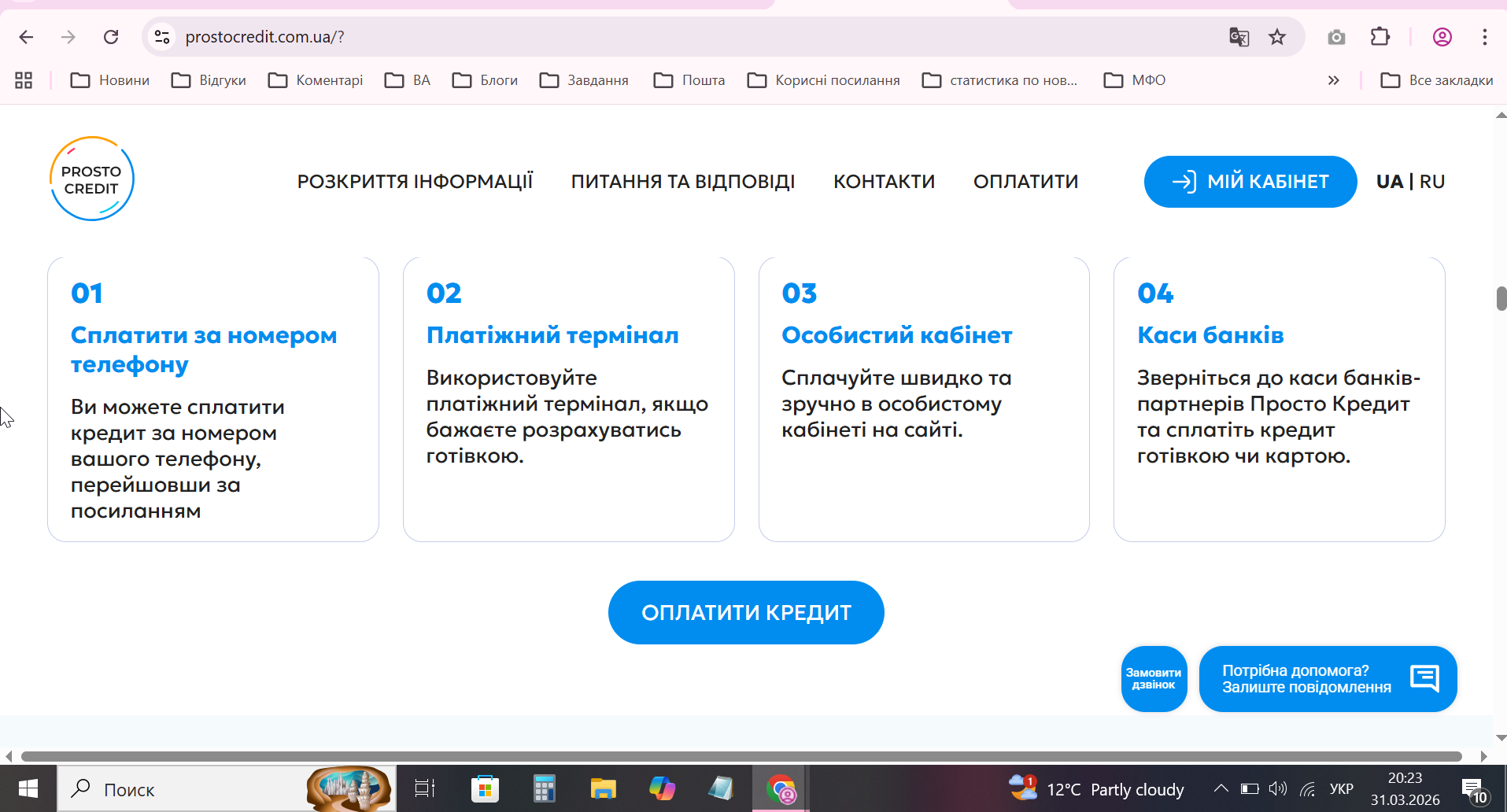Launch Copilot from the taskbar
The image size is (1507, 812).
pyautogui.click(x=662, y=788)
